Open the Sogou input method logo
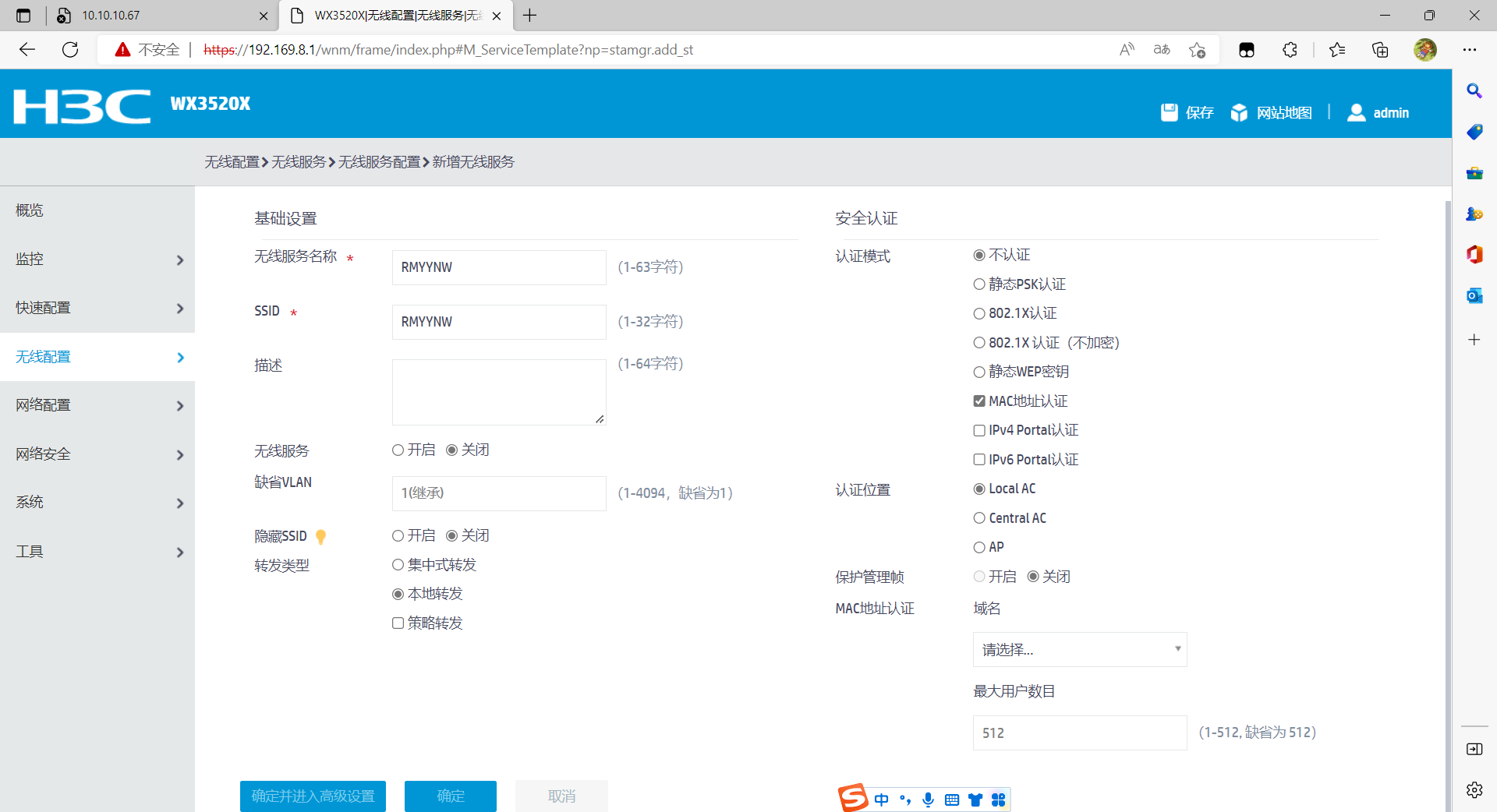1497x812 pixels. (x=852, y=798)
